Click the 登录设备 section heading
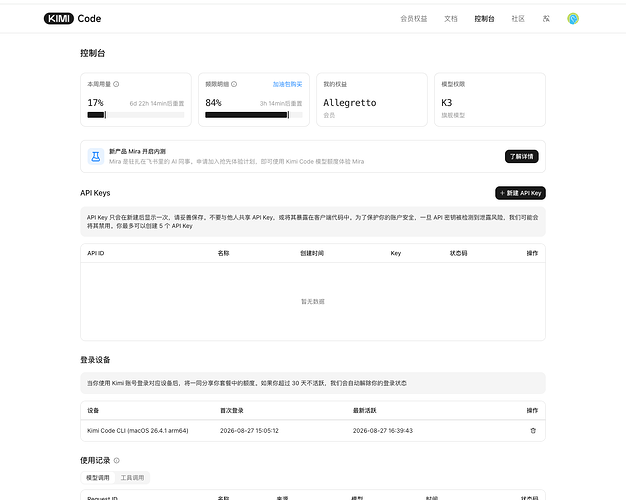 (95, 360)
